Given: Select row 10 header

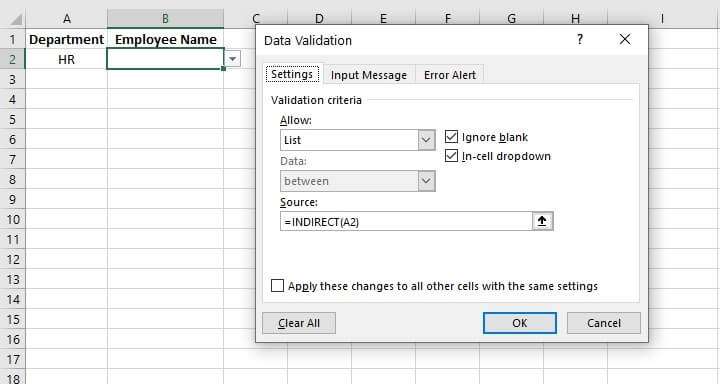Looking at the screenshot, I should point(12,219).
